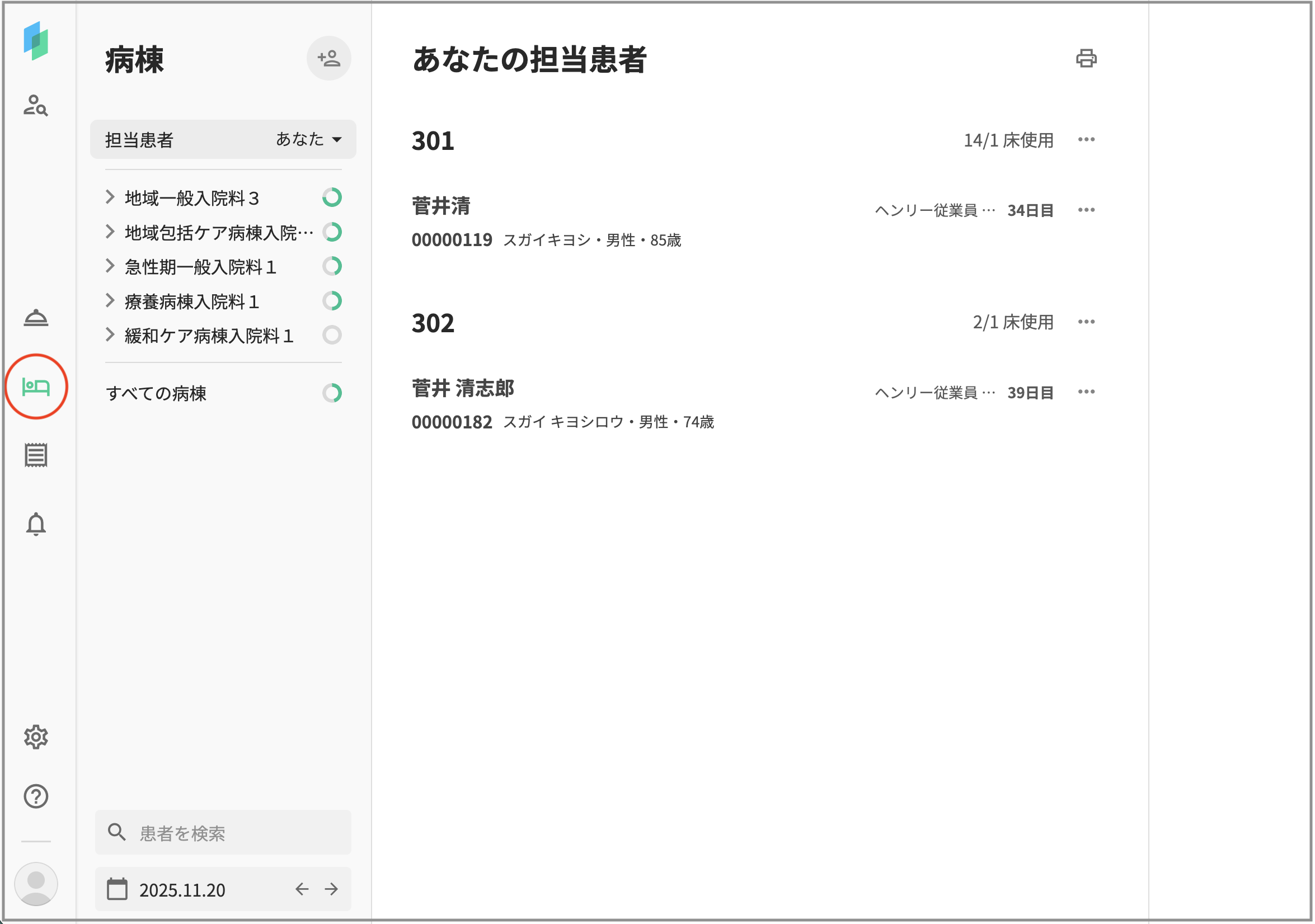Expand 急性期一般入院料１ ward group

click(110, 266)
